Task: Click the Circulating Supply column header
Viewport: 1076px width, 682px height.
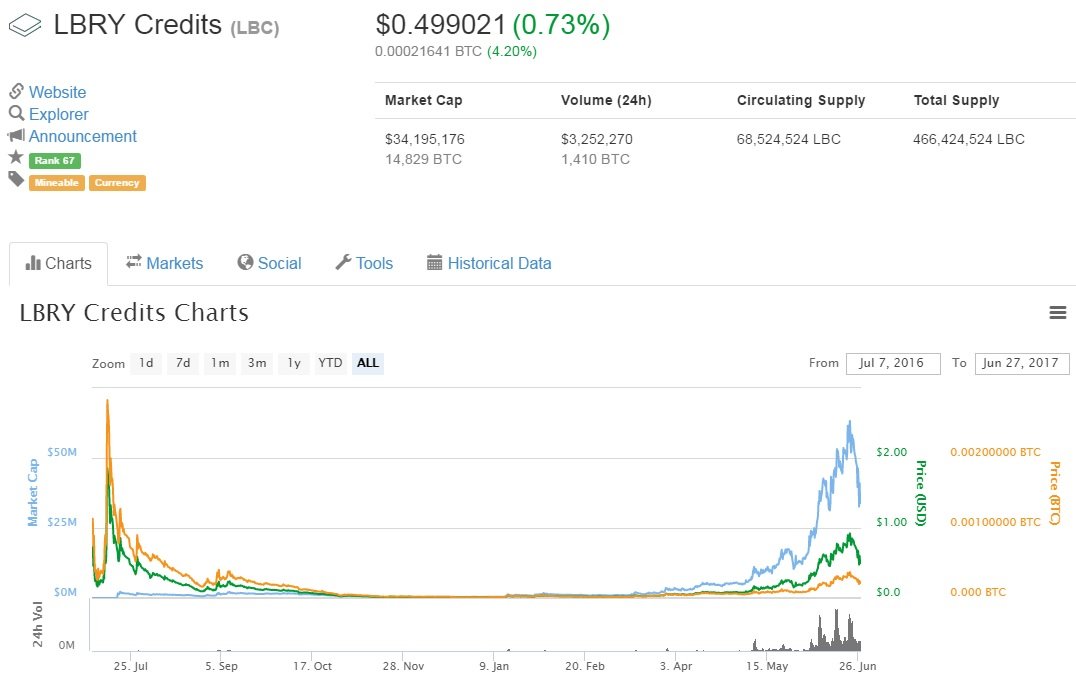Action: (801, 100)
